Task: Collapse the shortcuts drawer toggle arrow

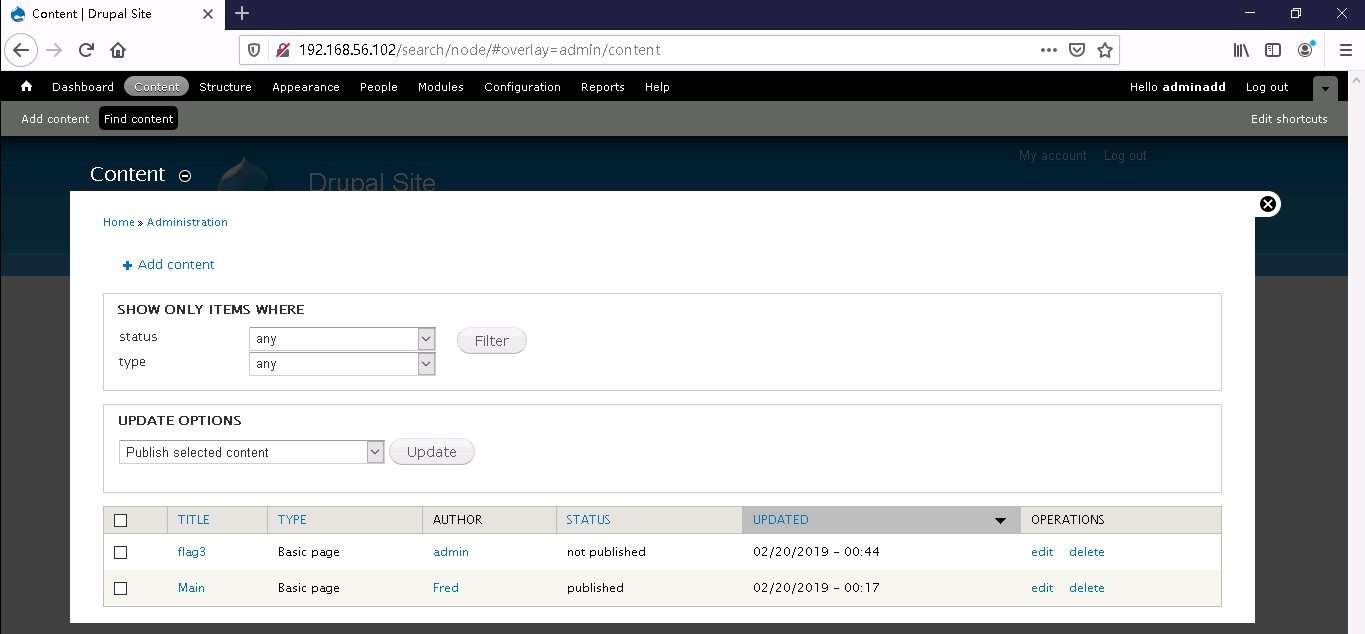Action: [1325, 88]
